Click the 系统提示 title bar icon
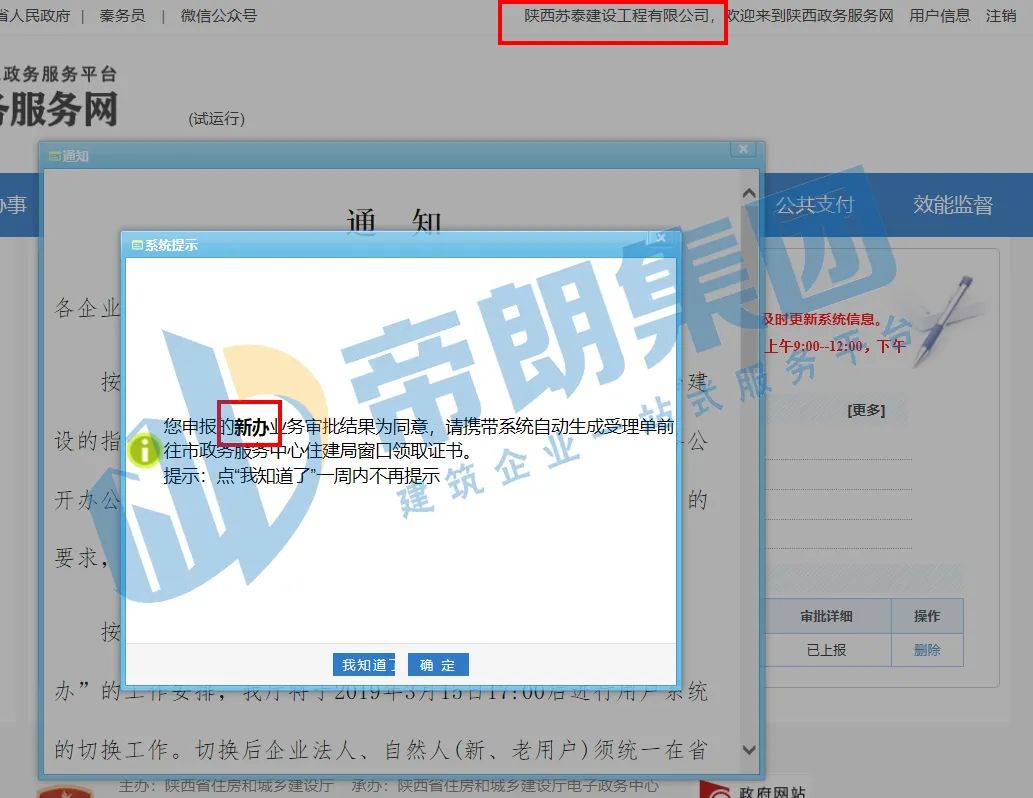 click(x=137, y=245)
